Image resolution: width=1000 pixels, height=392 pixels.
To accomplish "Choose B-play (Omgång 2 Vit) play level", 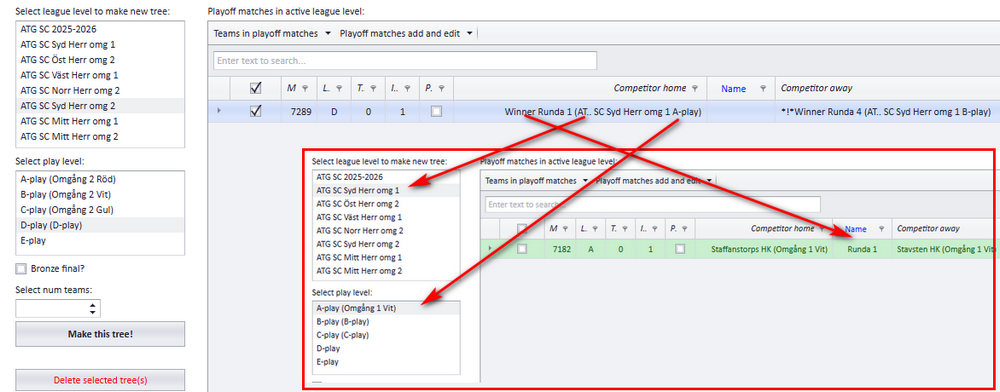I will (x=100, y=194).
